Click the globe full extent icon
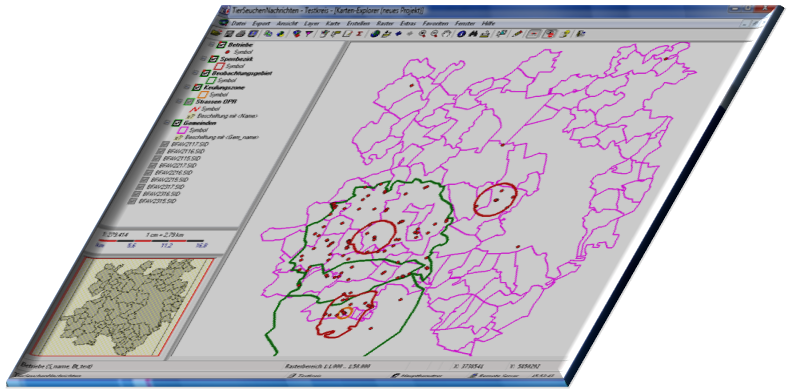 coord(374,34)
